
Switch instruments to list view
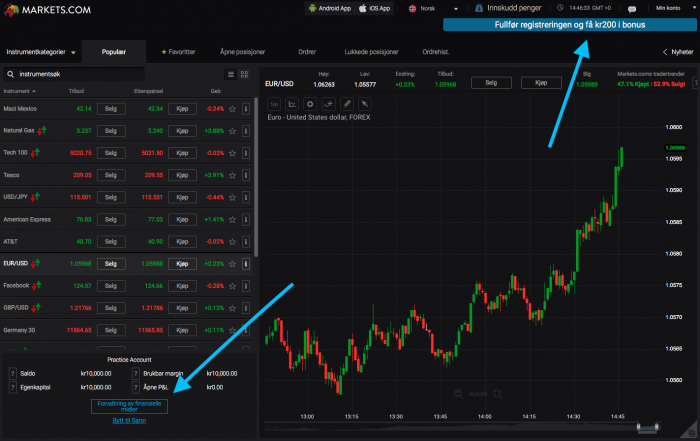pyautogui.click(x=231, y=75)
